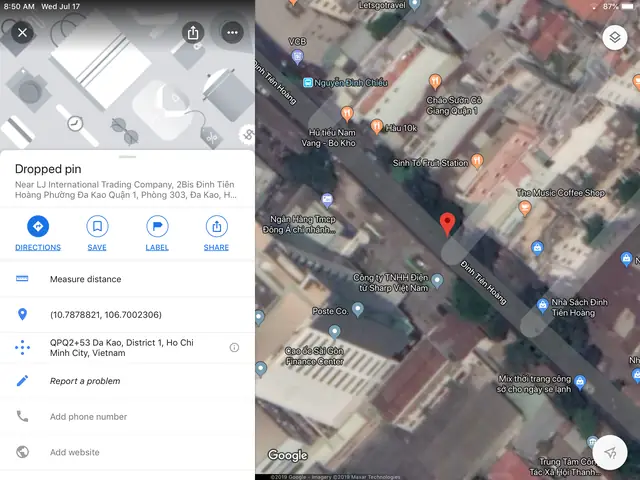The width and height of the screenshot is (640, 480).
Task: Tap Cao ốc Sài Gòn Finance Center marker
Action: pos(334,332)
